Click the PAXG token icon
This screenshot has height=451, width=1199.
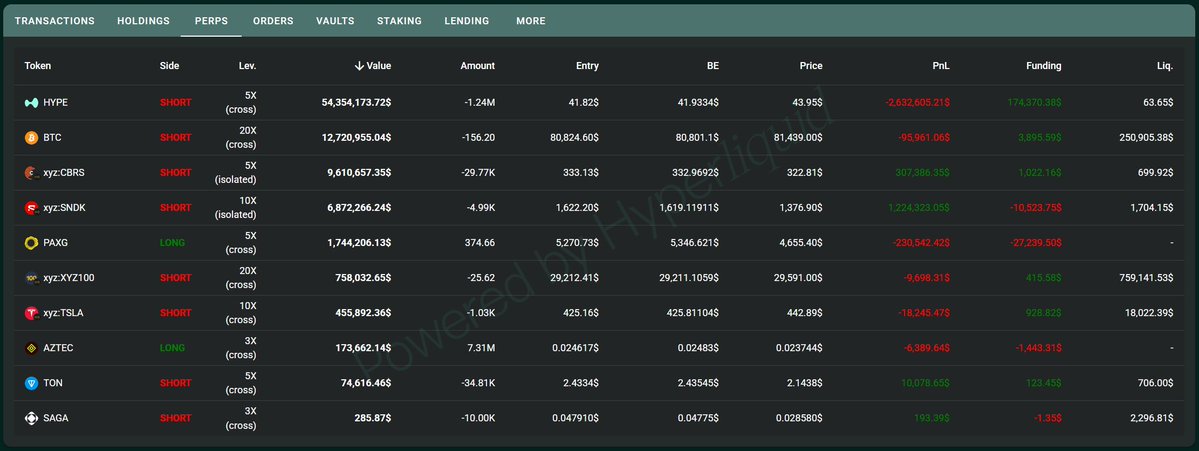(31, 243)
